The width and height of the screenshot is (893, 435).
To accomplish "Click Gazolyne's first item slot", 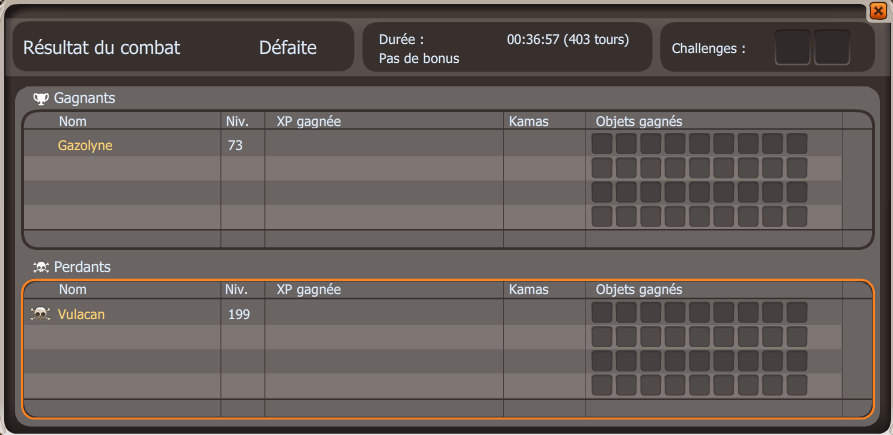I will pos(601,144).
